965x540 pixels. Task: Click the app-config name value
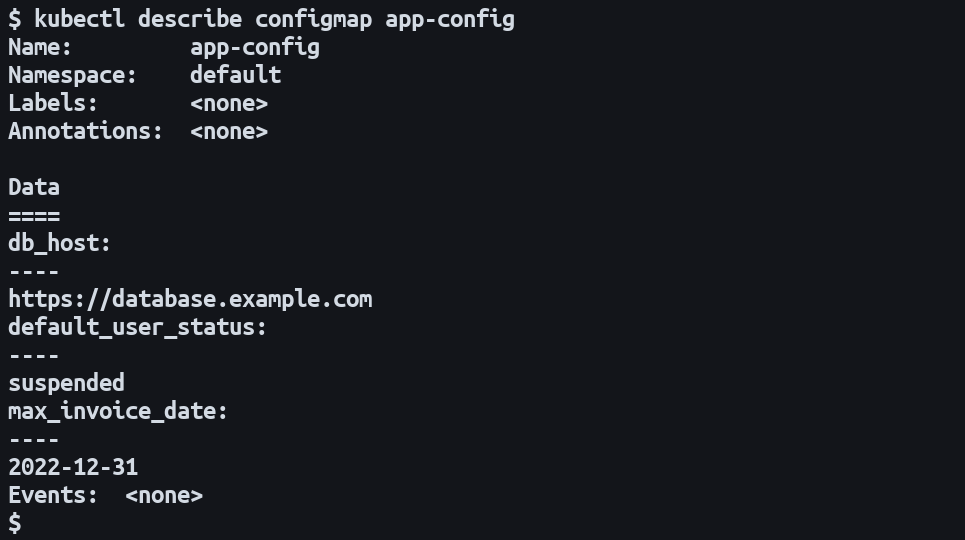pyautogui.click(x=254, y=47)
